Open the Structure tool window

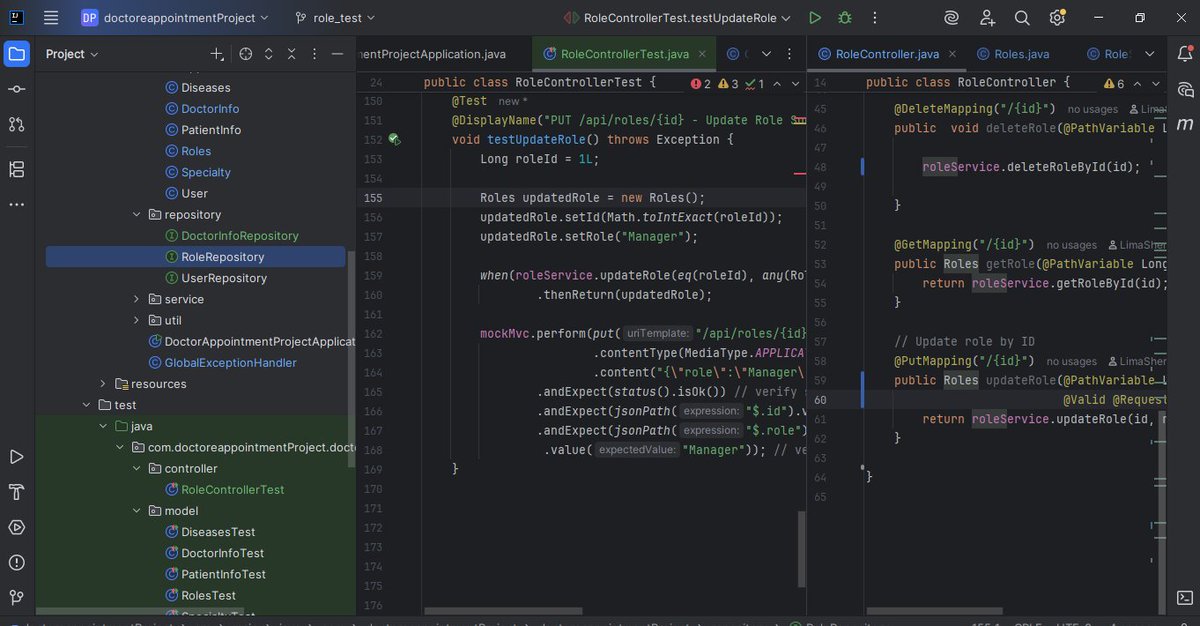pyautogui.click(x=16, y=169)
